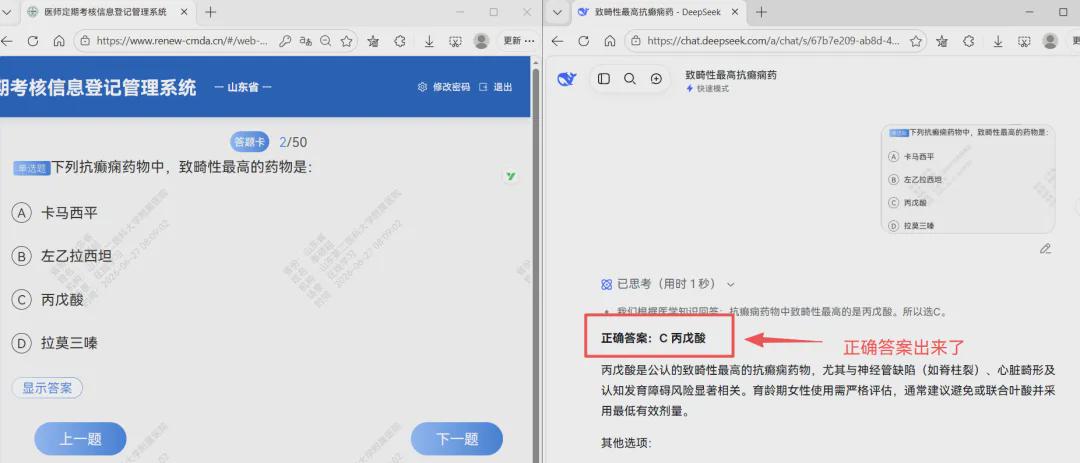1080x463 pixels.
Task: Click answer text 正确答案：C 丙戊酸
Action: tap(653, 338)
